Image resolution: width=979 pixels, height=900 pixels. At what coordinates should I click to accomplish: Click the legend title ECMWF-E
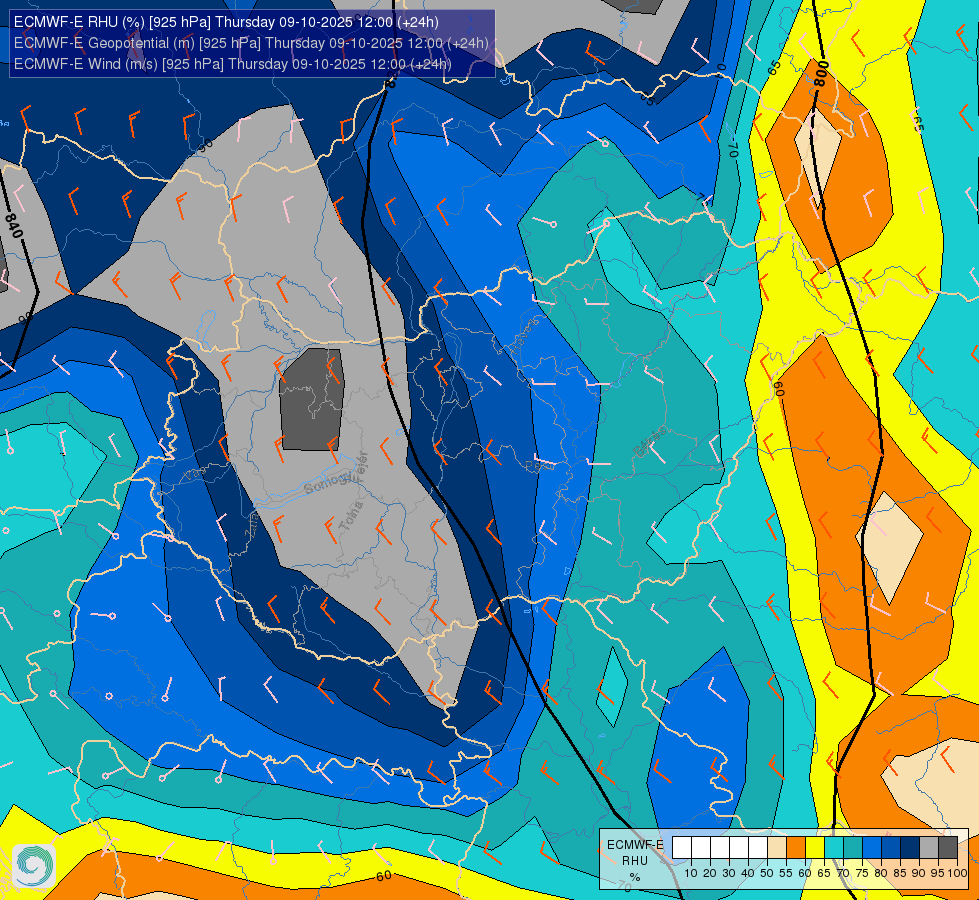(x=635, y=845)
